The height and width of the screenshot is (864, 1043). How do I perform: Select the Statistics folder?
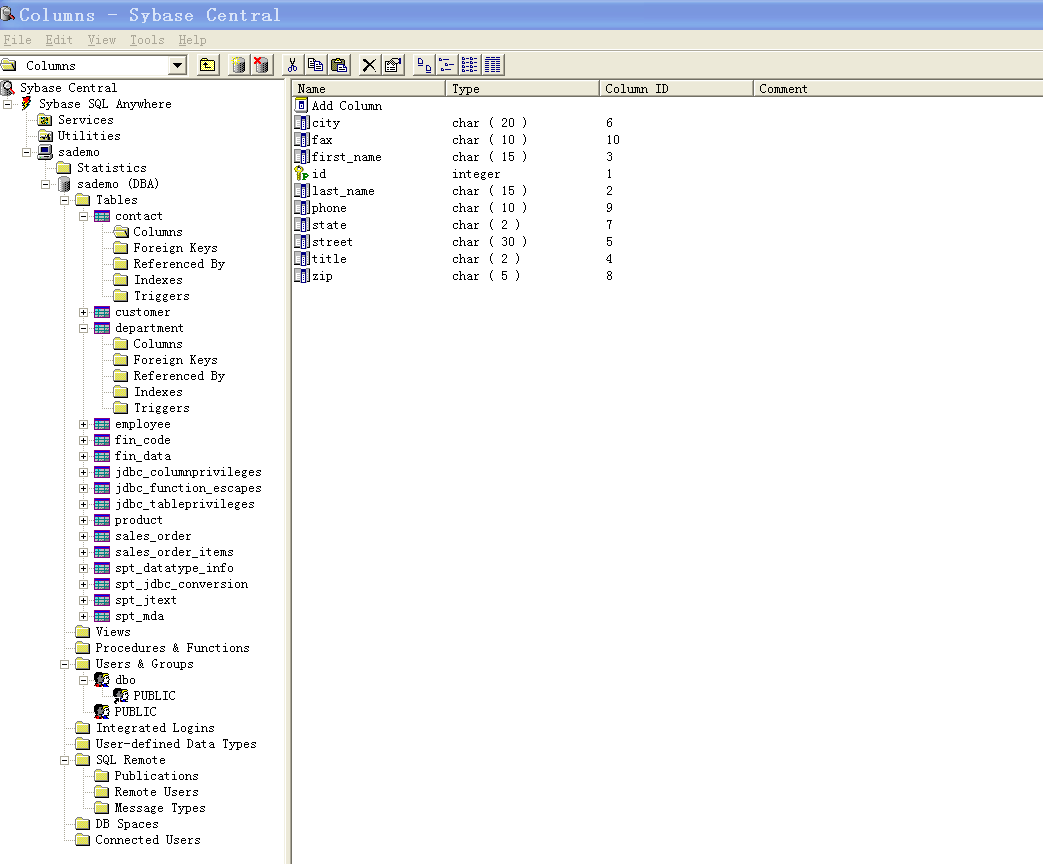(x=112, y=168)
